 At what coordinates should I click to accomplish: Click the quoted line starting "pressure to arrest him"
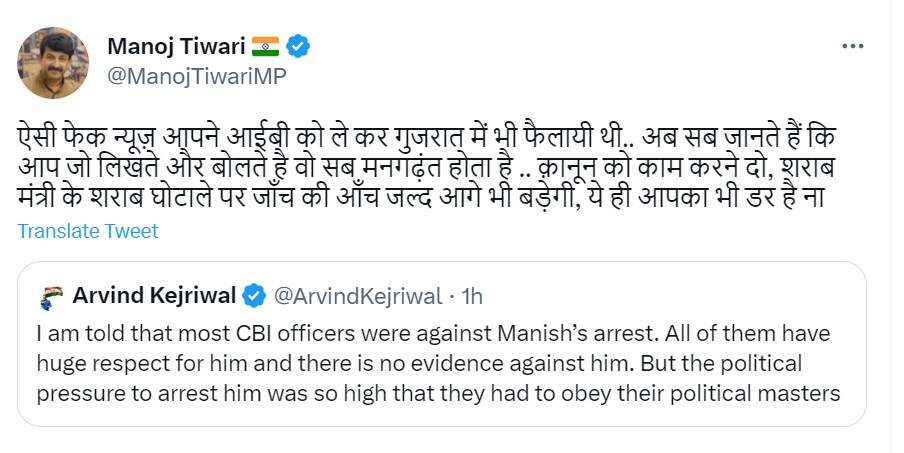(438, 393)
